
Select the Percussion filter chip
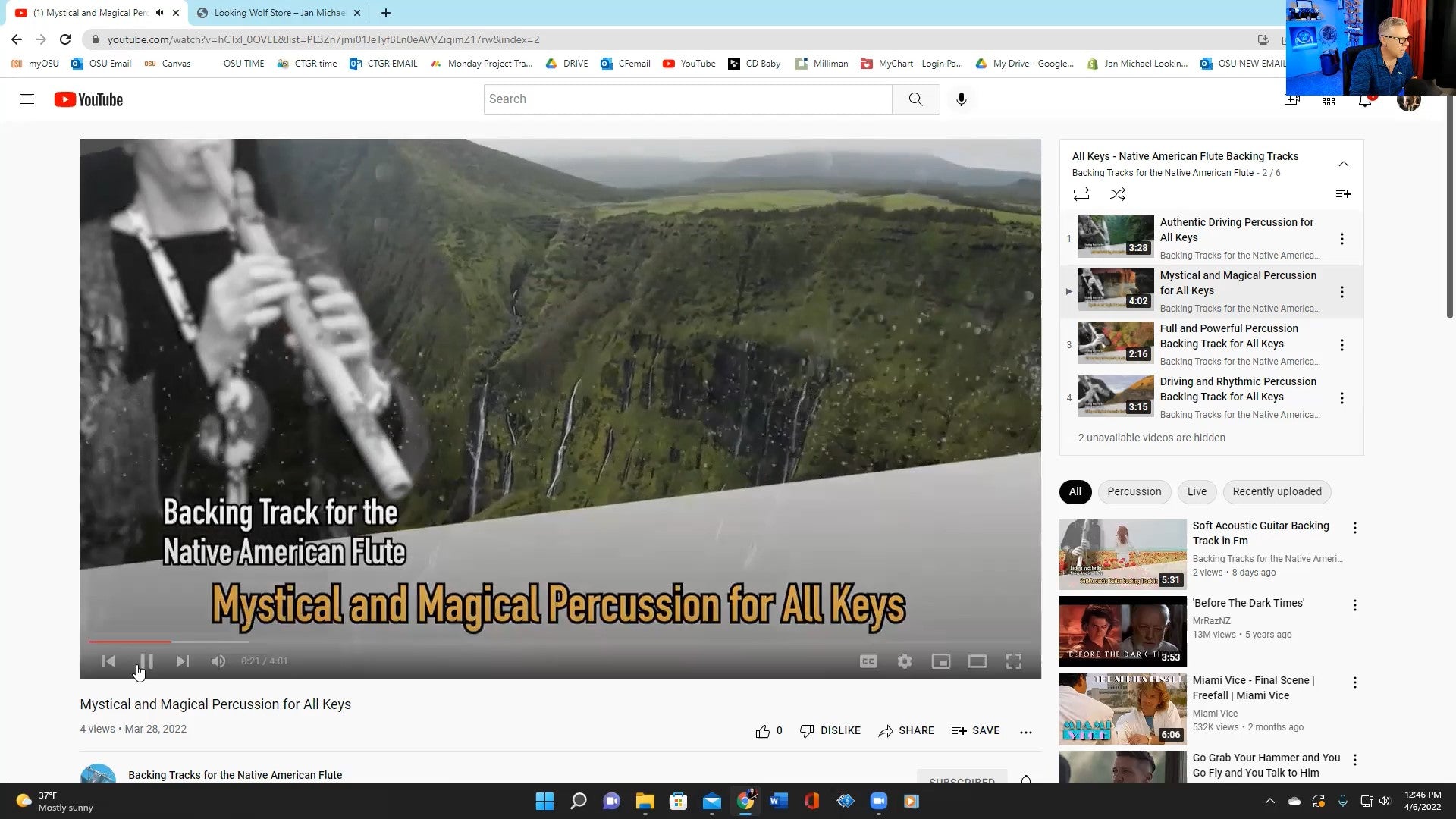coord(1134,491)
